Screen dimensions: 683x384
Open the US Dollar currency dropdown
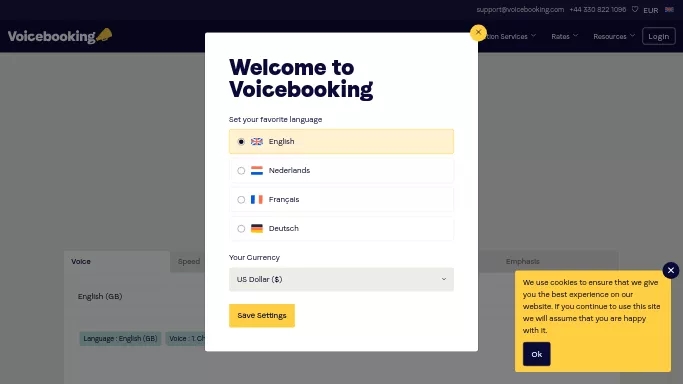tap(341, 280)
